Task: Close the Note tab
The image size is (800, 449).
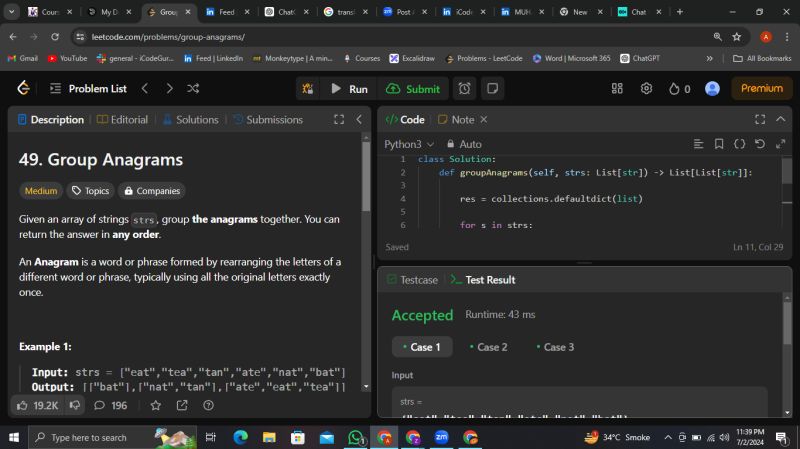Action: pyautogui.click(x=484, y=119)
